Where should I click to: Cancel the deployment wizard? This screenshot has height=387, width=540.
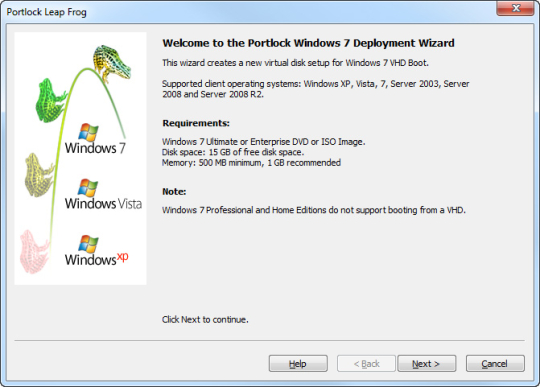pyautogui.click(x=495, y=364)
